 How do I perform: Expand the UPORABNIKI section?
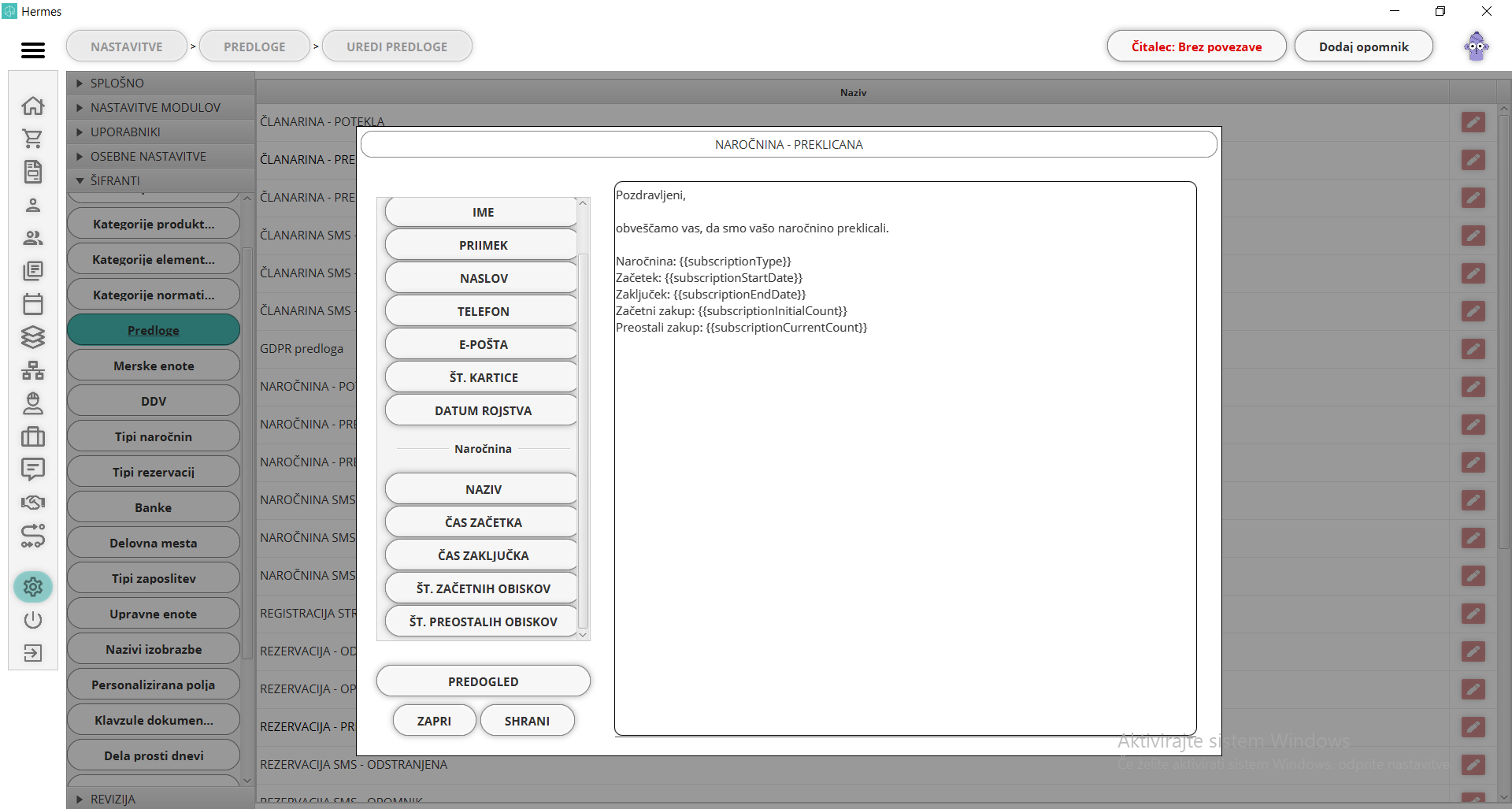(x=161, y=132)
